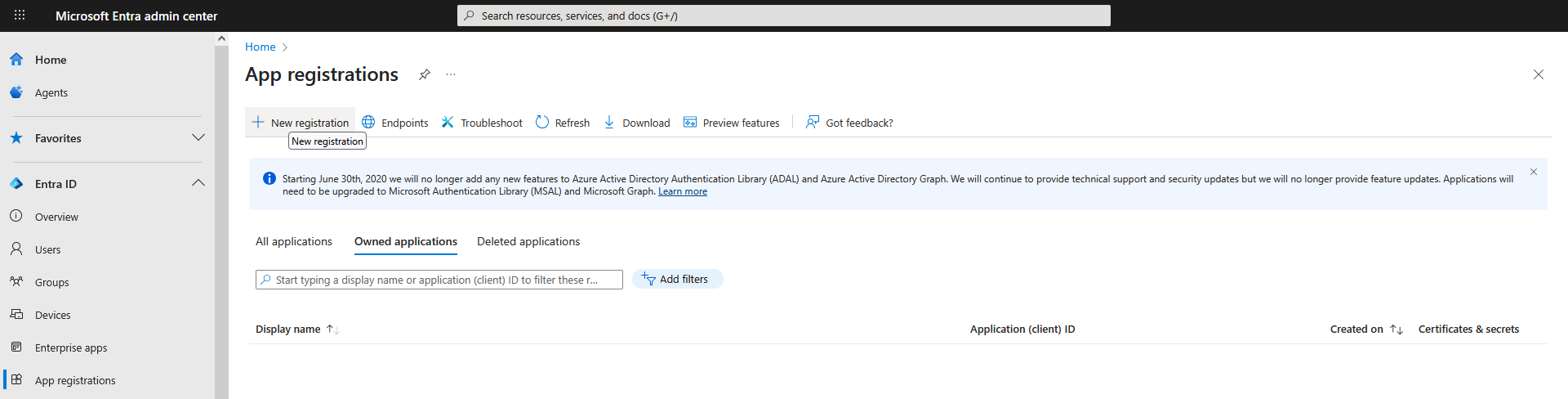
Task: Launch the Troubleshoot tool
Action: click(482, 123)
